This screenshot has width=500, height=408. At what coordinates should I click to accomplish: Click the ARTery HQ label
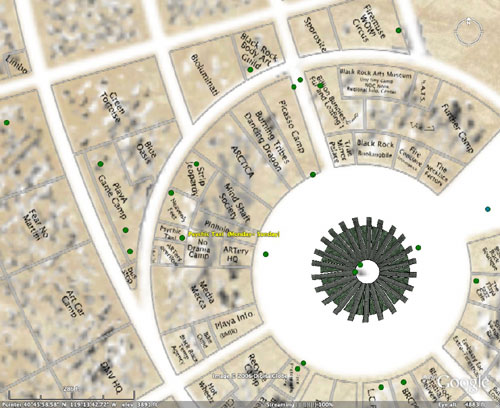tap(236, 254)
